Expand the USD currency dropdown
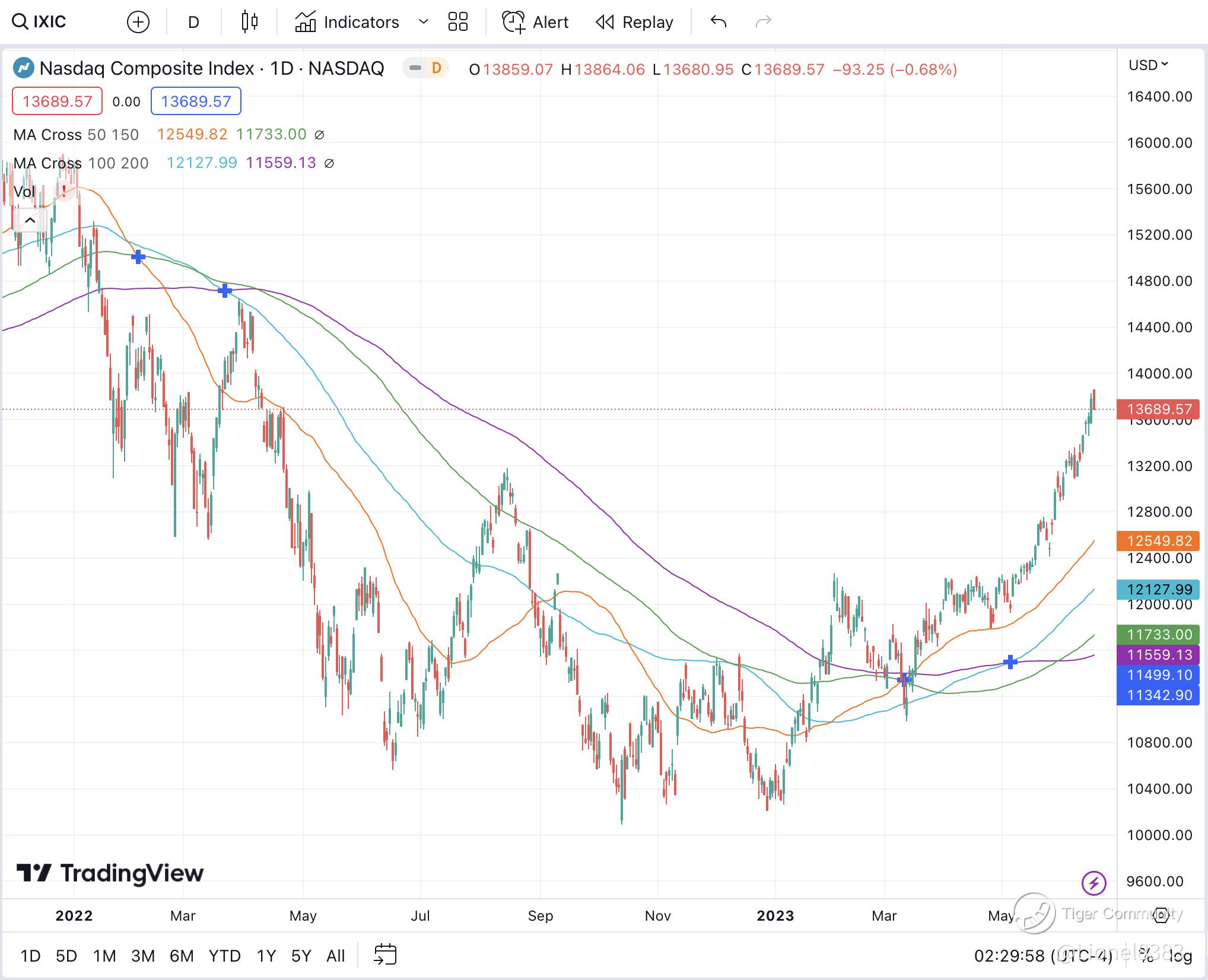The width and height of the screenshot is (1208, 980). (x=1148, y=65)
